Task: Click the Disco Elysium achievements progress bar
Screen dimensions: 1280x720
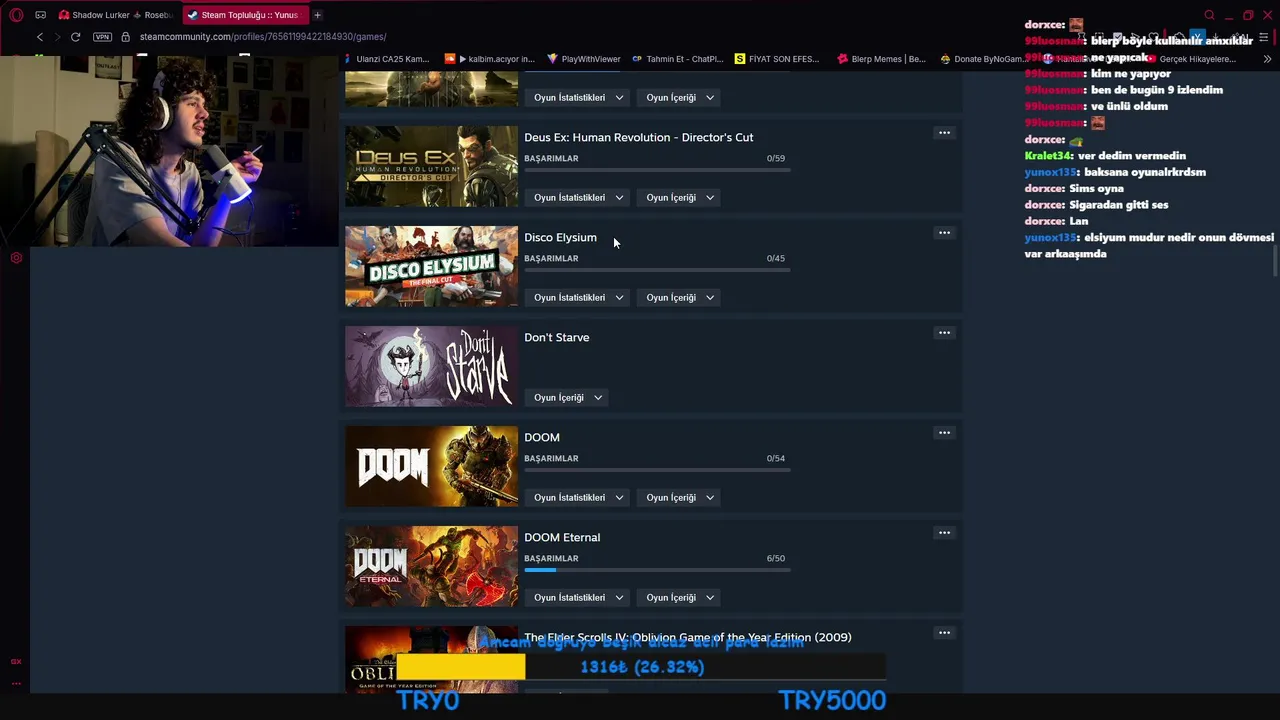Action: pos(657,270)
